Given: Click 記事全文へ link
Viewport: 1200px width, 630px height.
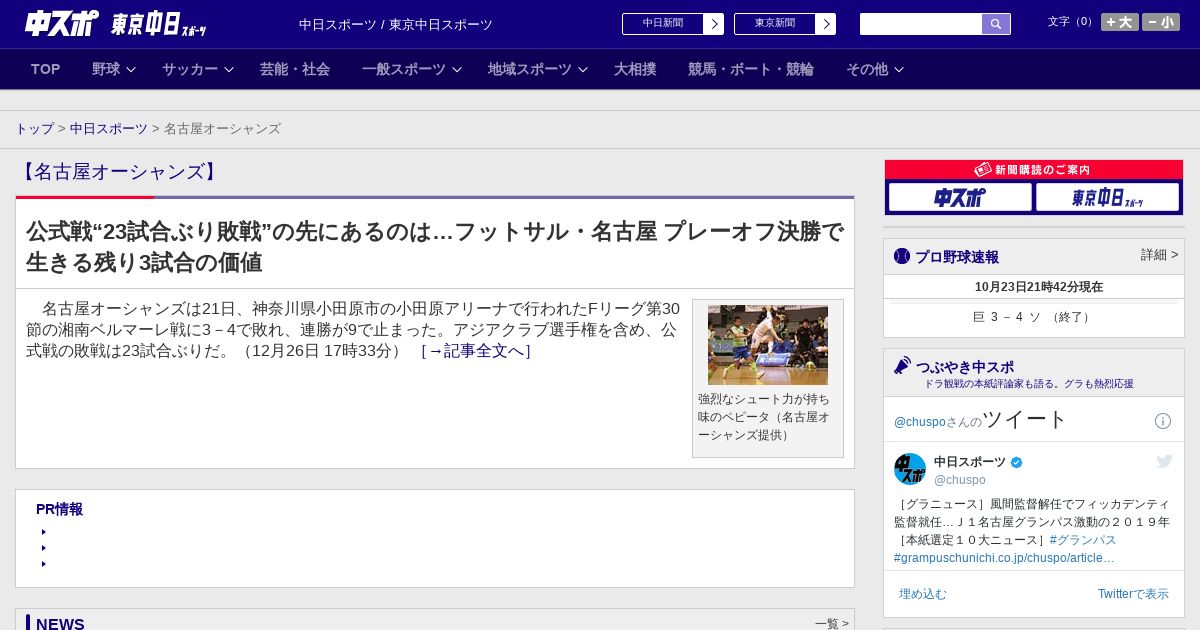Looking at the screenshot, I should (476, 351).
